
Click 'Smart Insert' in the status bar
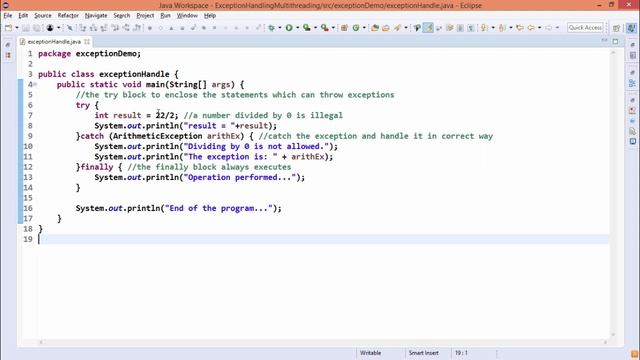[x=424, y=353]
